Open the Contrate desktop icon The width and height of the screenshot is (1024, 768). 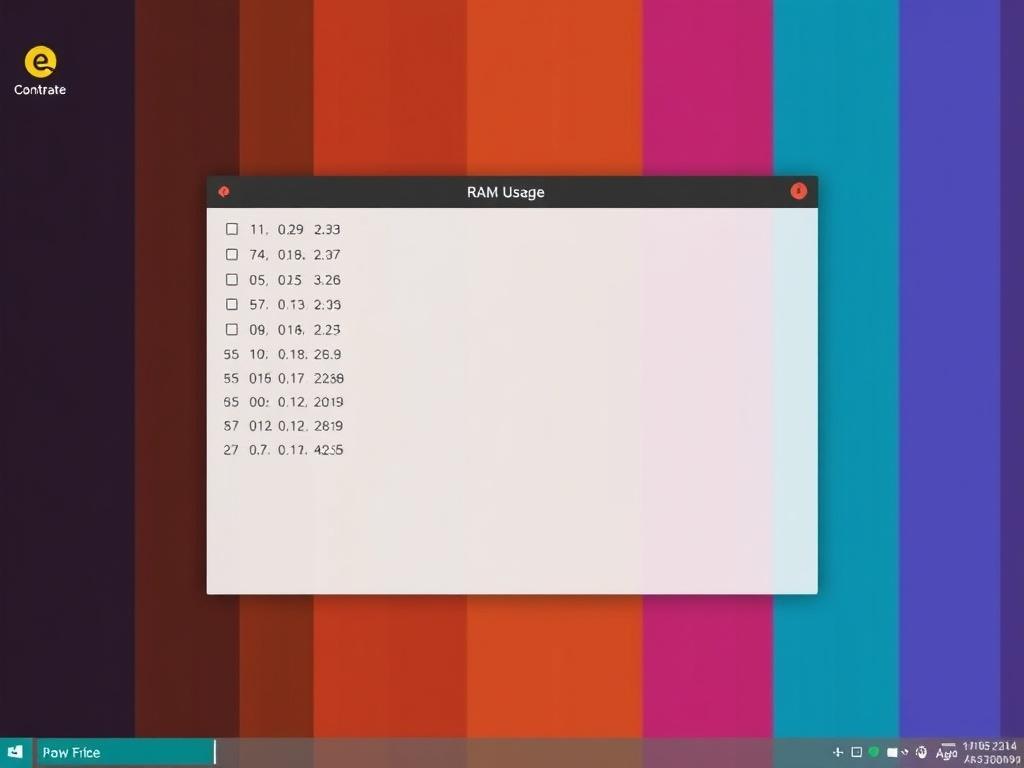[x=39, y=64]
